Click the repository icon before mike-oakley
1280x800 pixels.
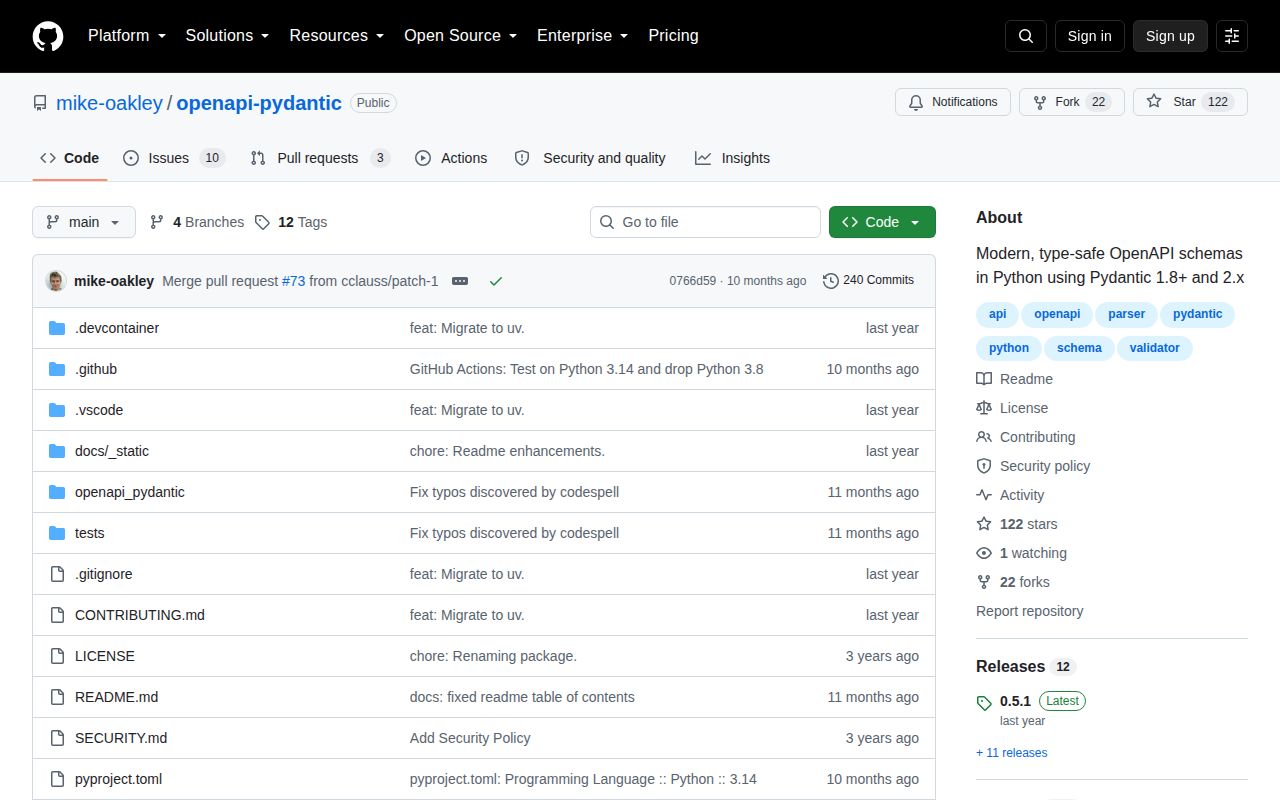pyautogui.click(x=40, y=103)
